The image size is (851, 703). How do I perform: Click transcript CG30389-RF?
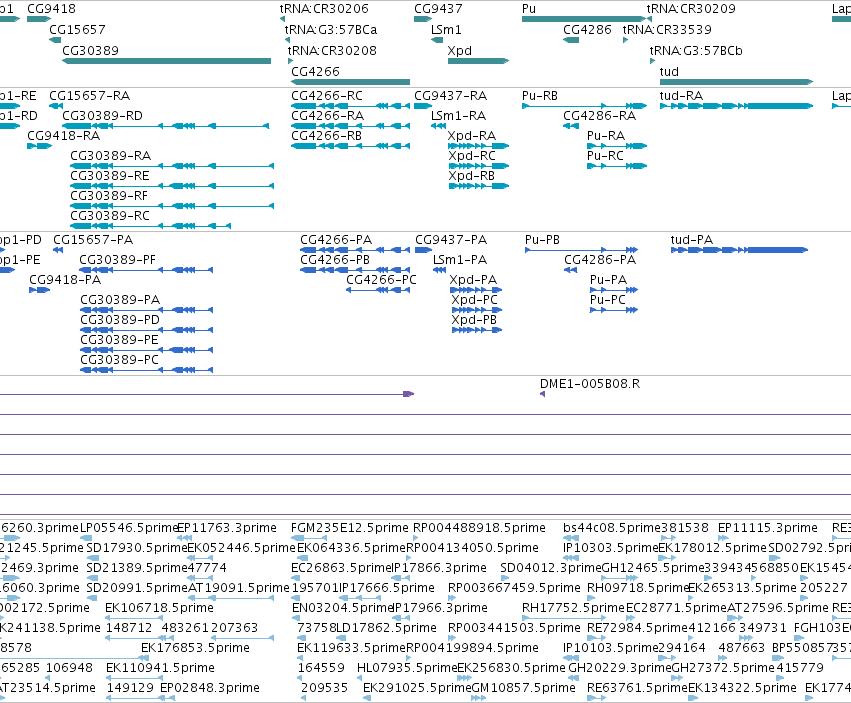point(172,206)
